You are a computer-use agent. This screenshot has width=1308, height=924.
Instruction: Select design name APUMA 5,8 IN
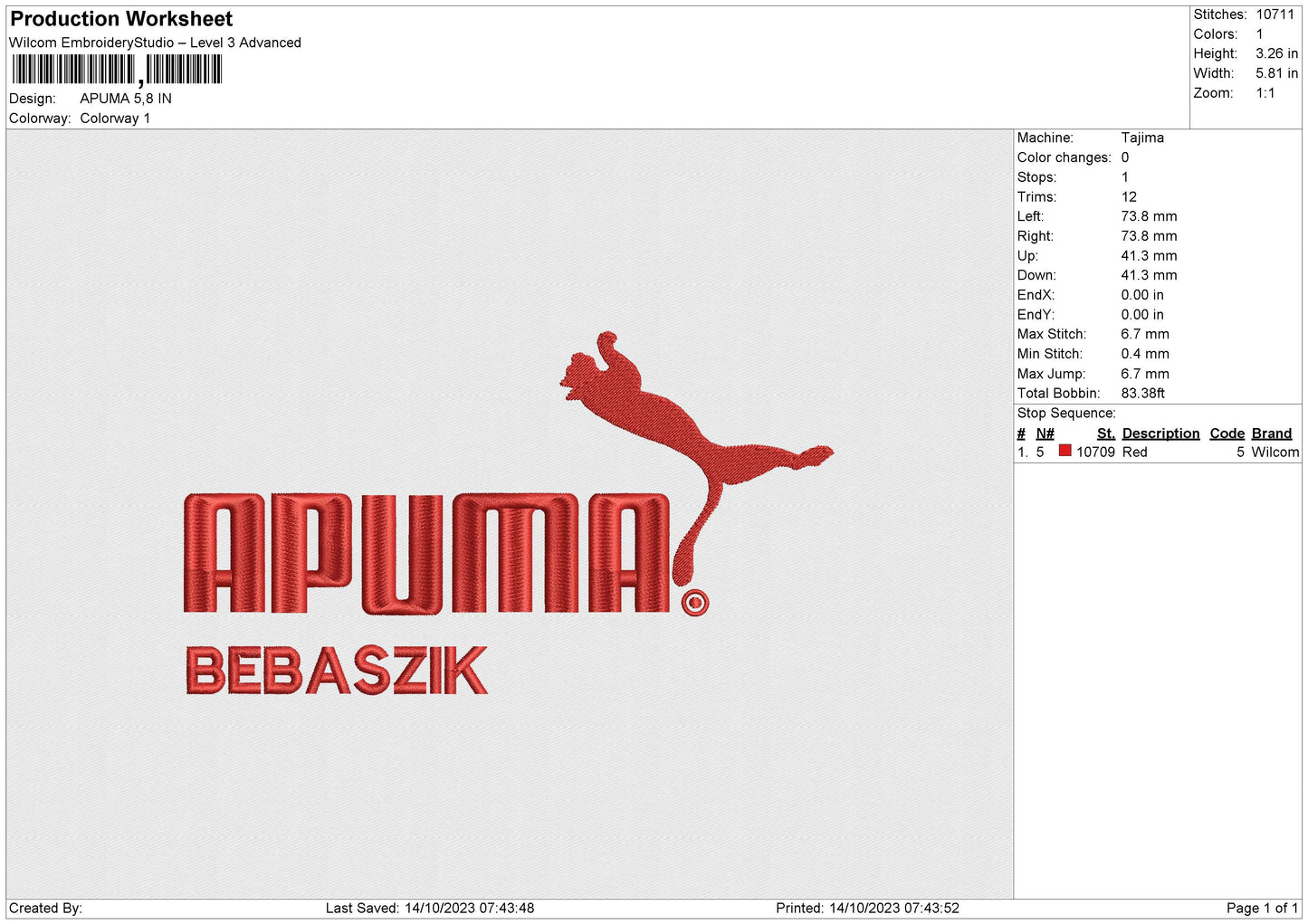pos(126,99)
